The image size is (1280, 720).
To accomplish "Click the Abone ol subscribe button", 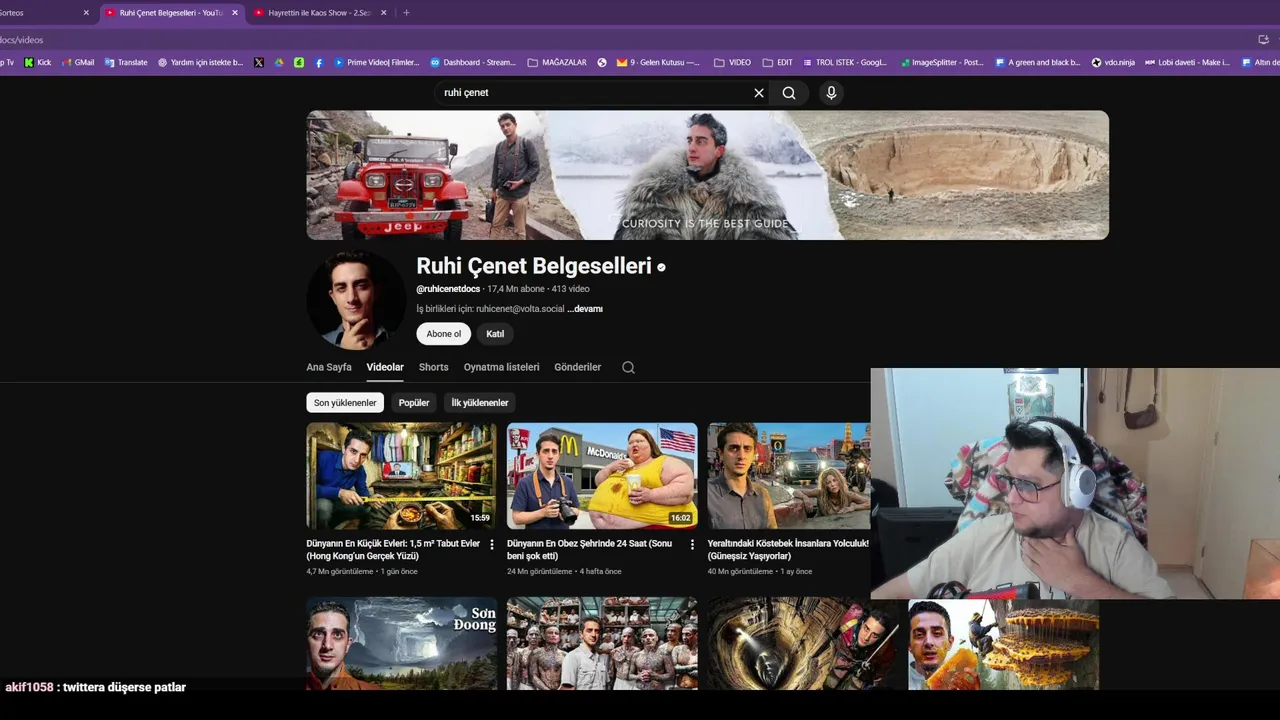I will 444,334.
